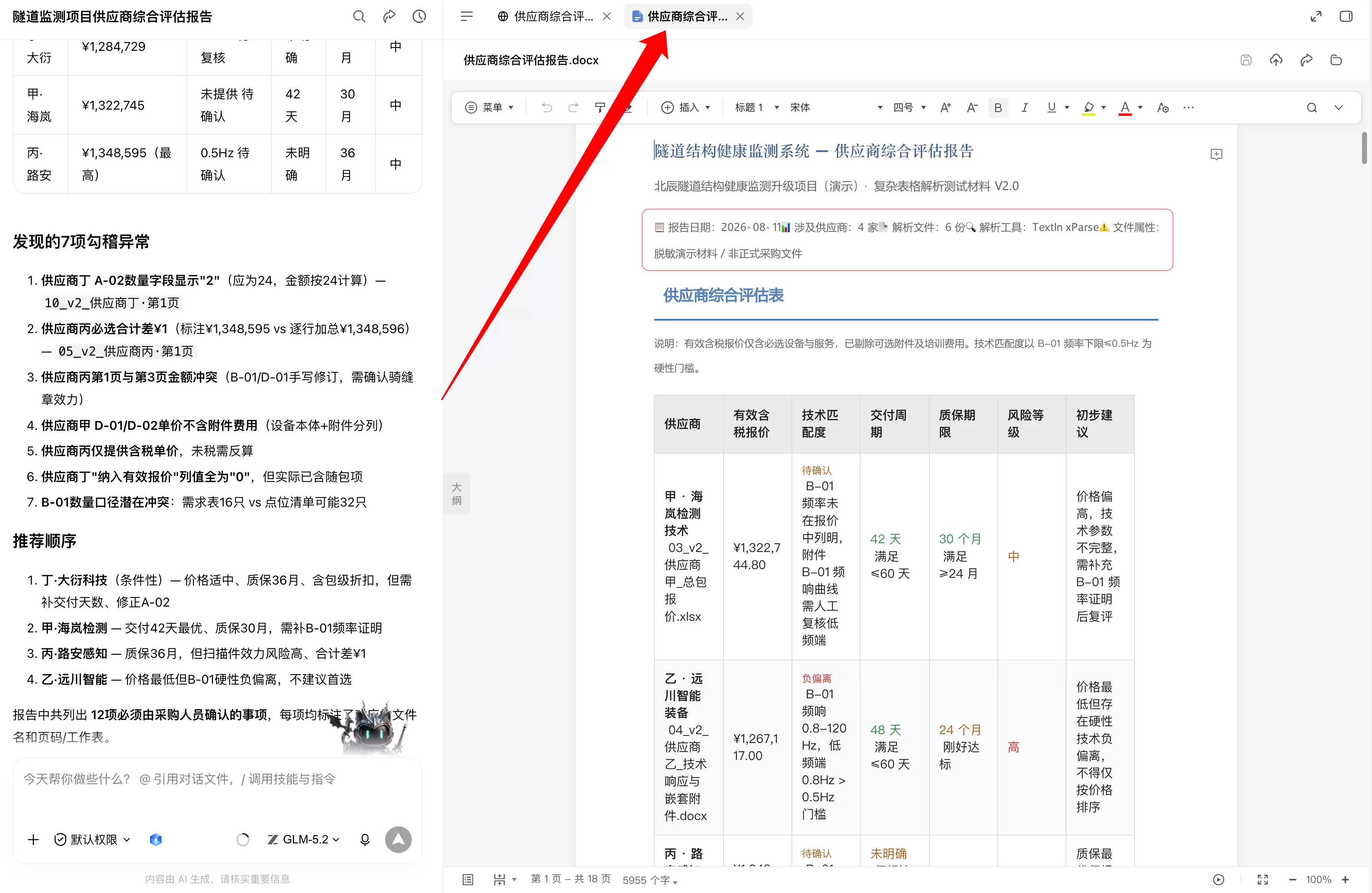Upload document via cloud upload icon
The height and width of the screenshot is (893, 1372).
pyautogui.click(x=1276, y=60)
